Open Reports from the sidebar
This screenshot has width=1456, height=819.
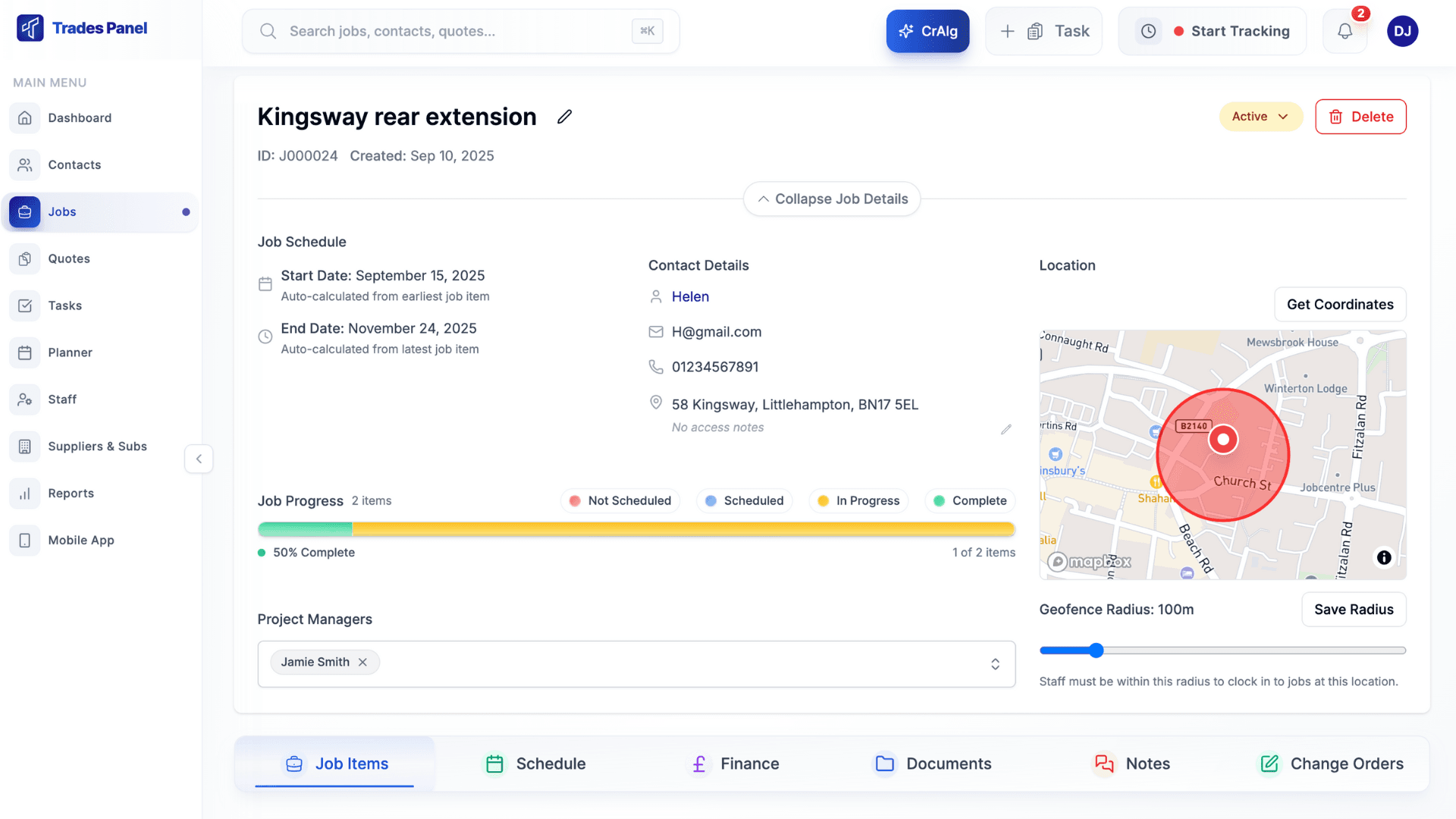point(71,493)
